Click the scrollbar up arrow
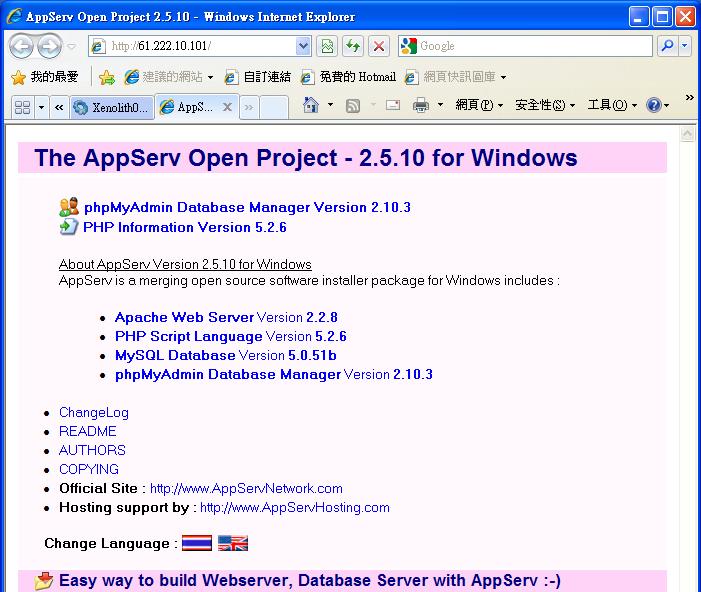 (x=687, y=134)
